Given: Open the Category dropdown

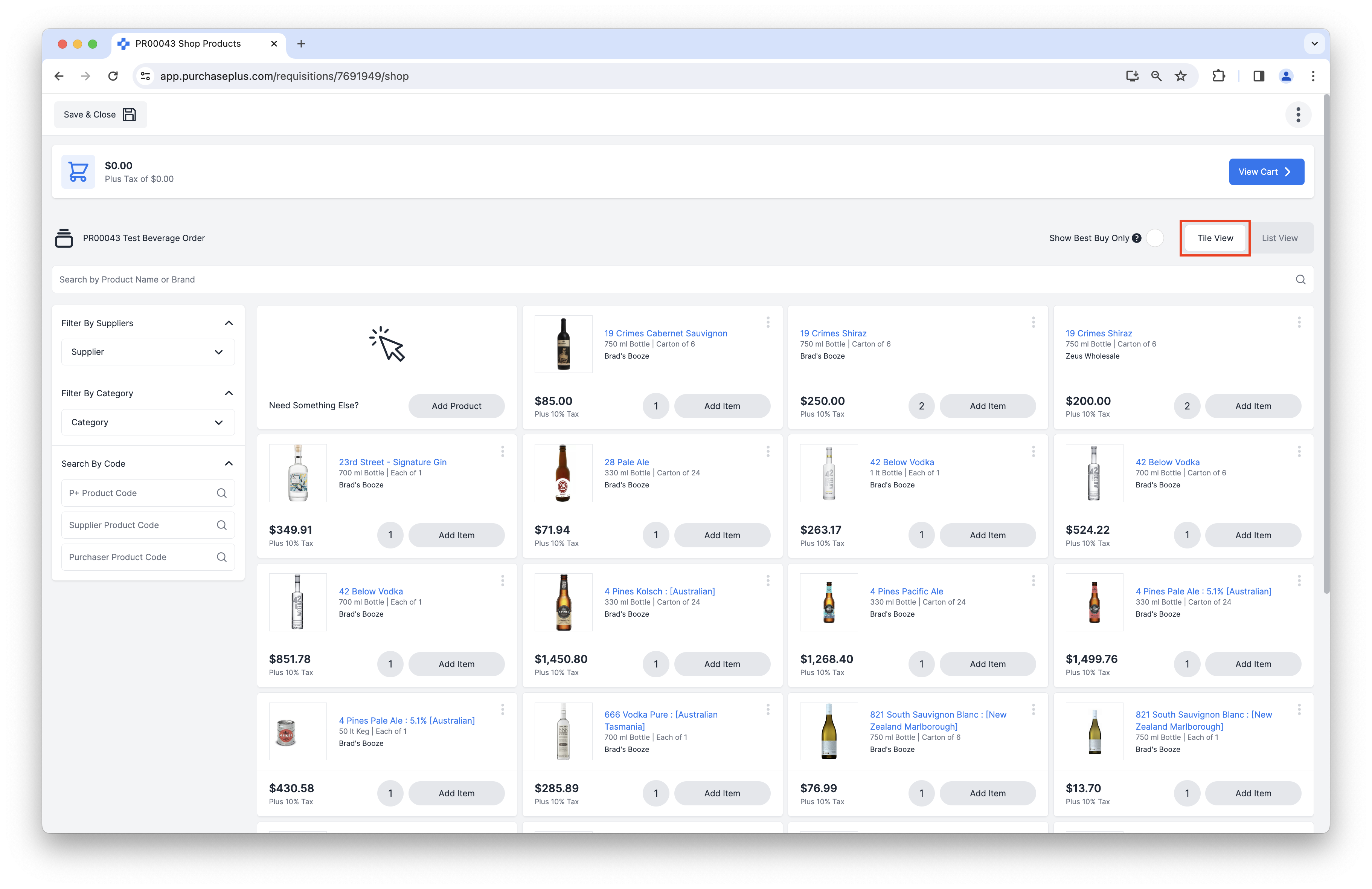Looking at the screenshot, I should point(148,422).
